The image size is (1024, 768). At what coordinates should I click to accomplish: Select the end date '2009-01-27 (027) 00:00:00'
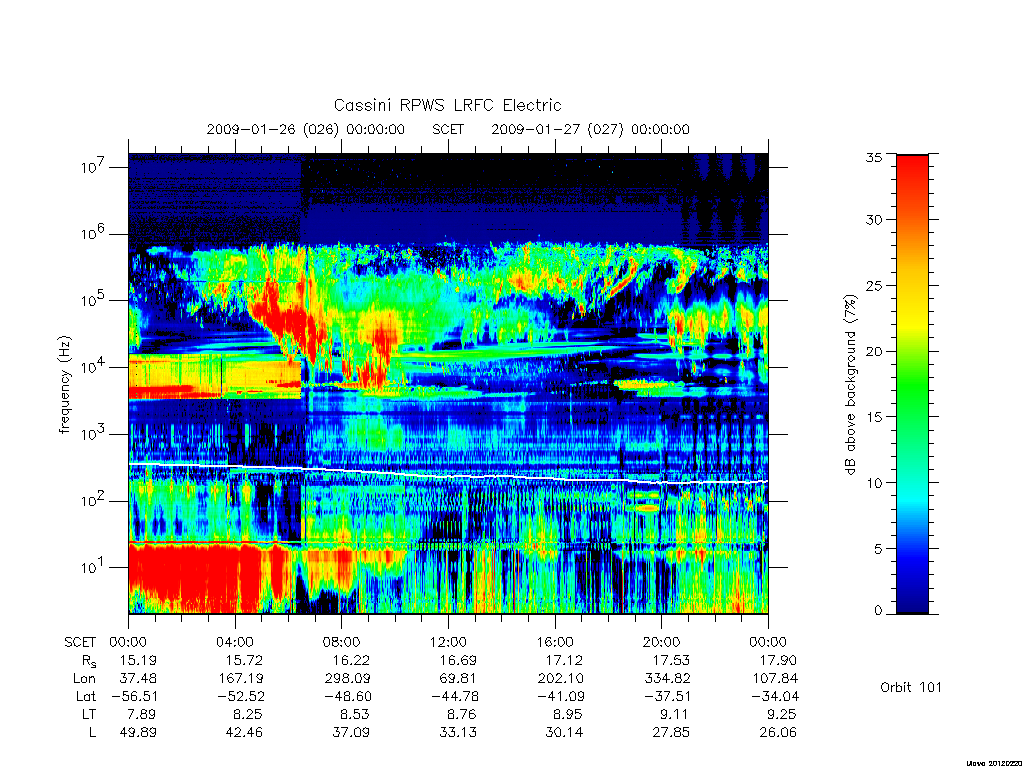tap(590, 129)
